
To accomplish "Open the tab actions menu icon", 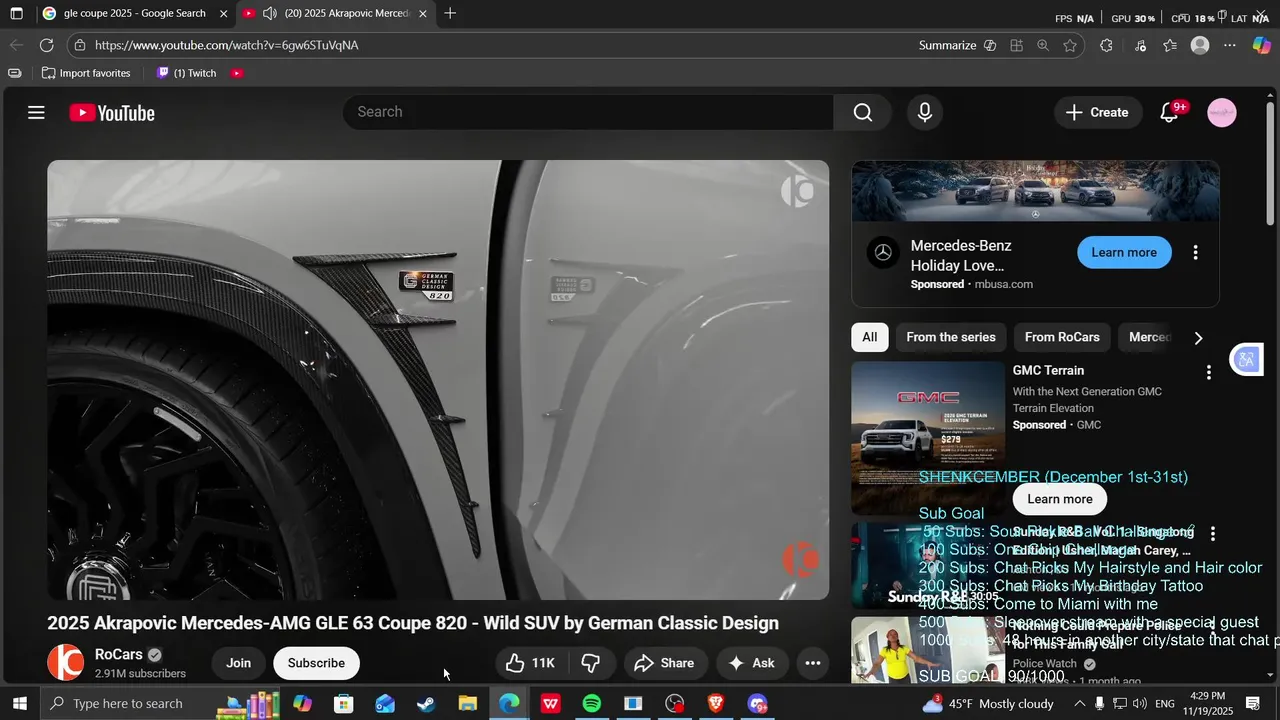I will (x=16, y=14).
